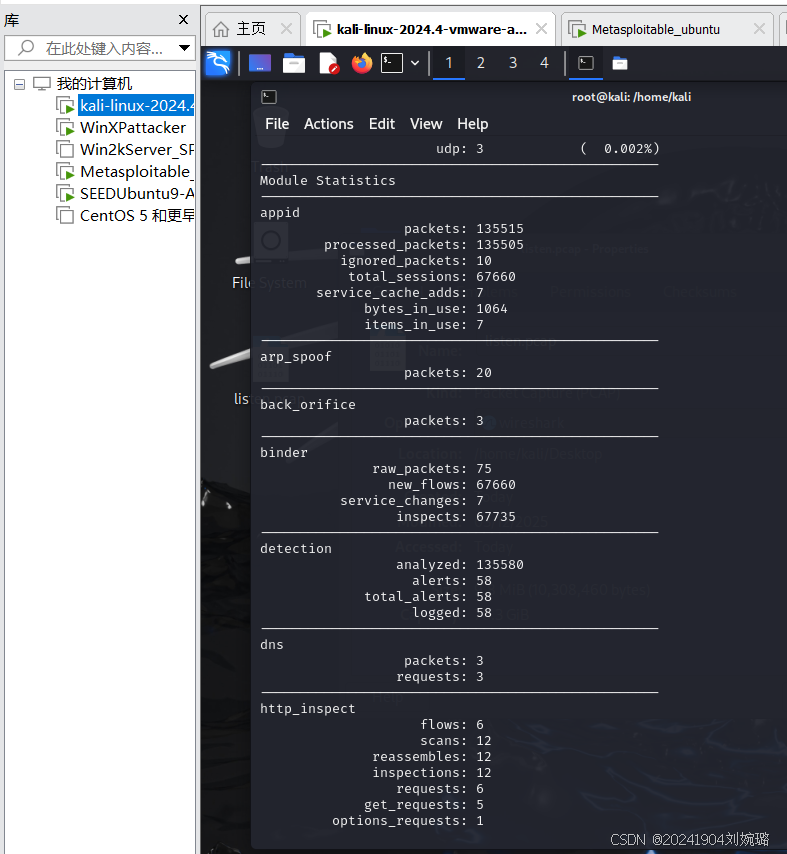Open the Actions menu in terminal
The width and height of the screenshot is (787, 854).
click(x=328, y=124)
